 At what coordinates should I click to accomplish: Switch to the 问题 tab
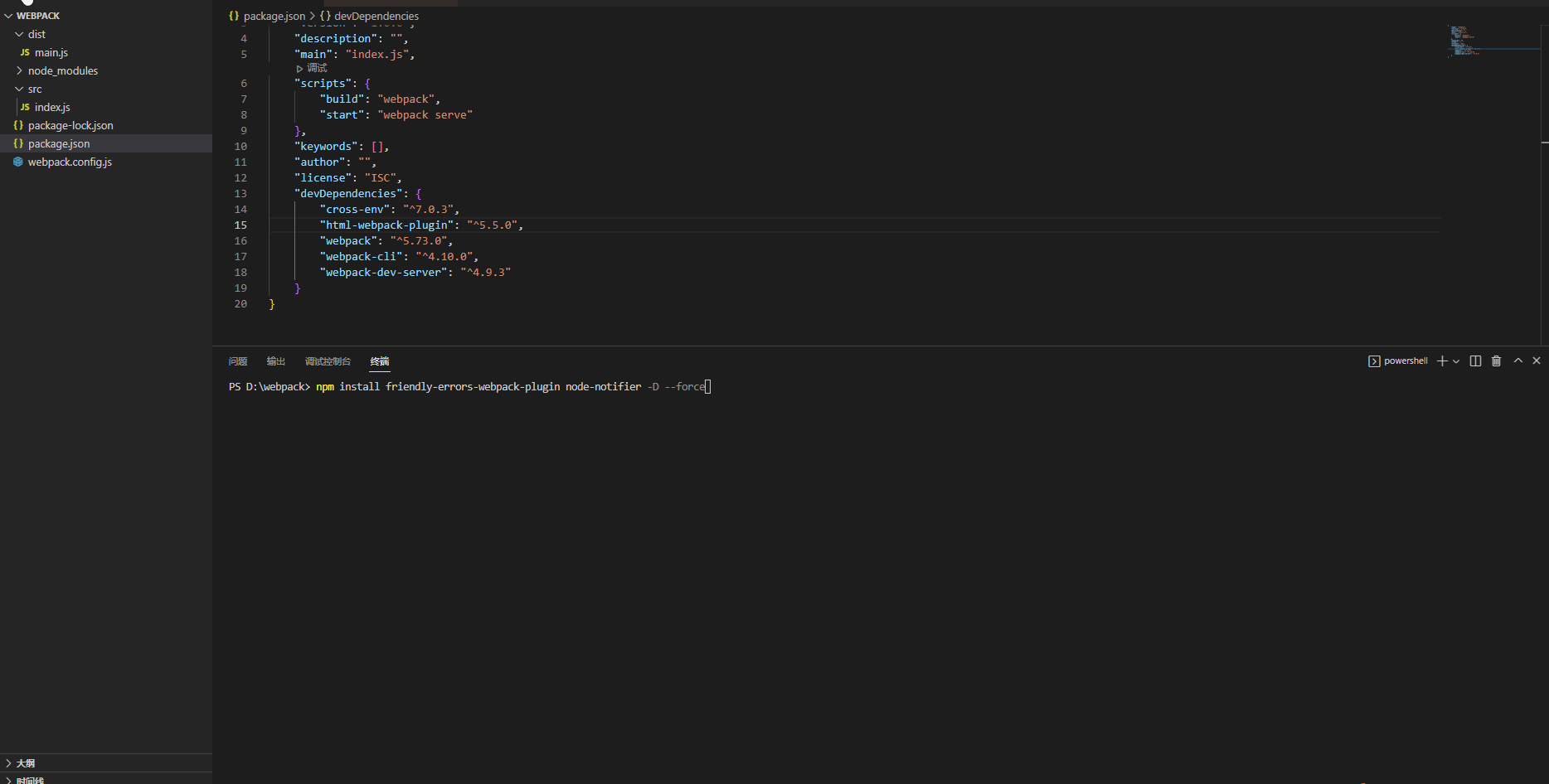coord(238,361)
